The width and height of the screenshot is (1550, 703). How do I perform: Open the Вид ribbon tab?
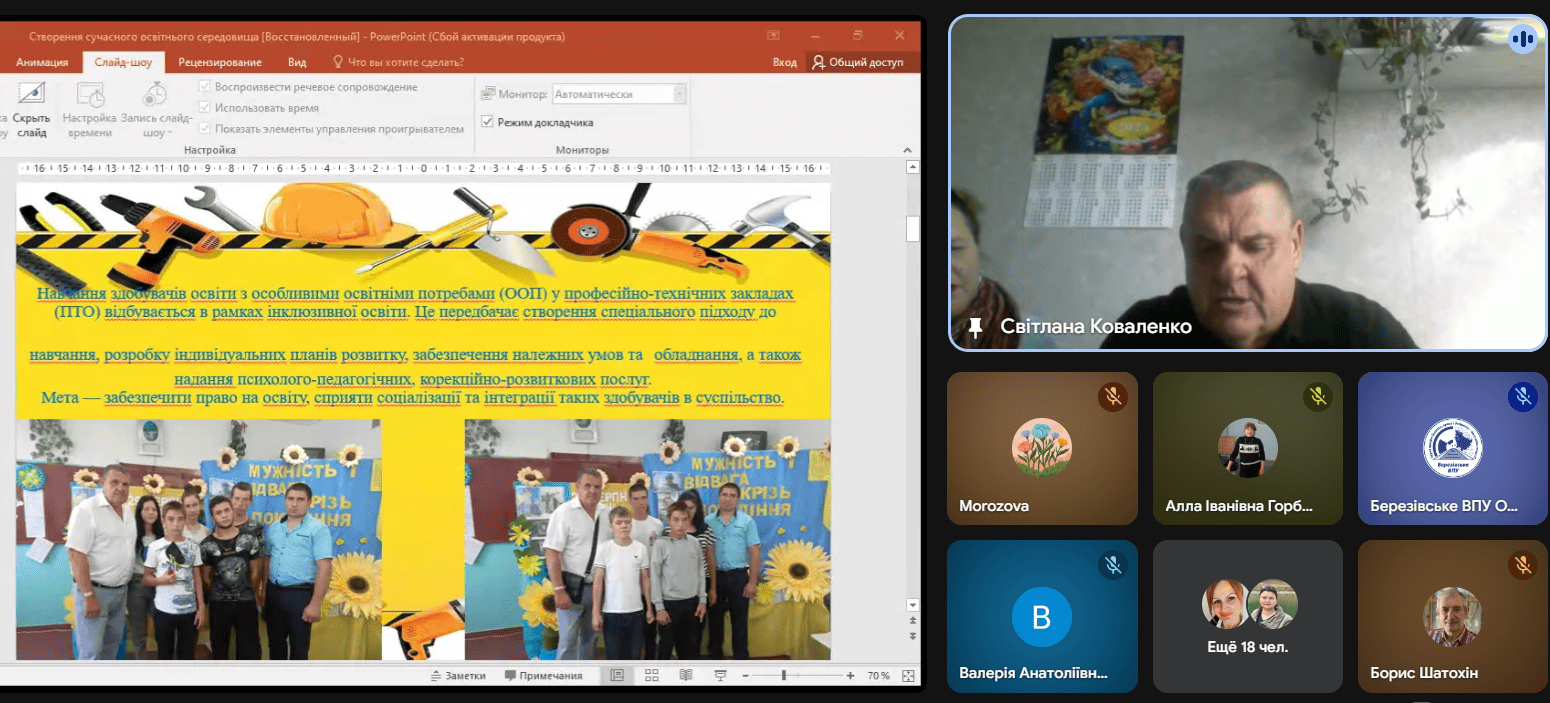(x=297, y=62)
